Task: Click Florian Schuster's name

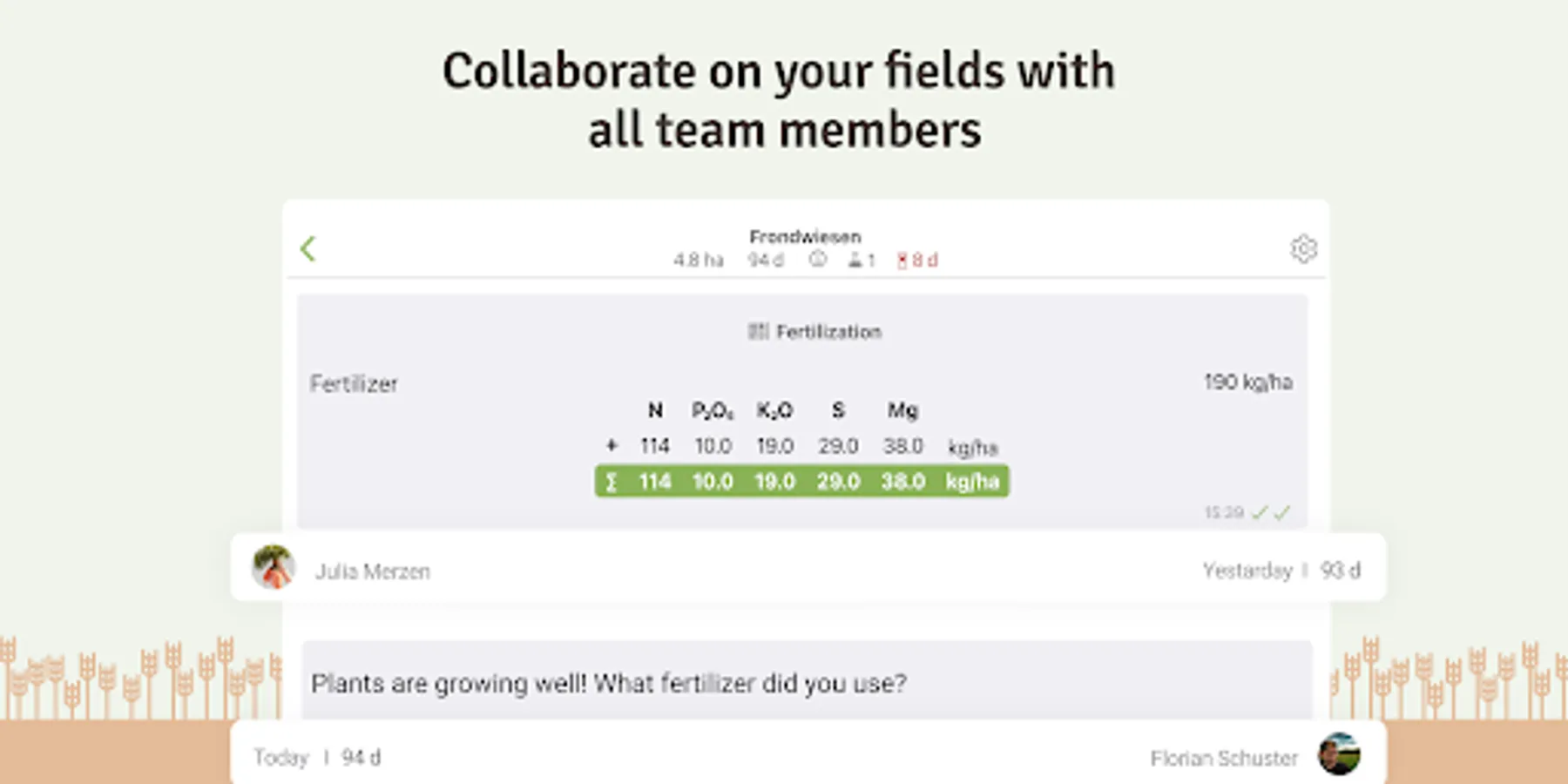Action: click(x=1224, y=759)
